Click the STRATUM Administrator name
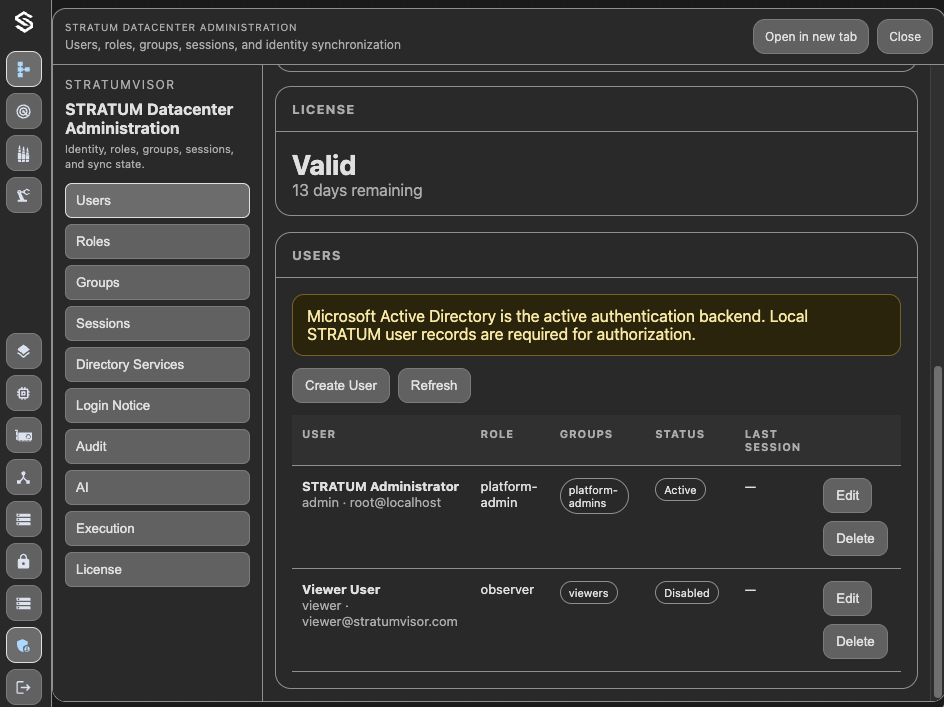This screenshot has width=944, height=707. [x=380, y=487]
